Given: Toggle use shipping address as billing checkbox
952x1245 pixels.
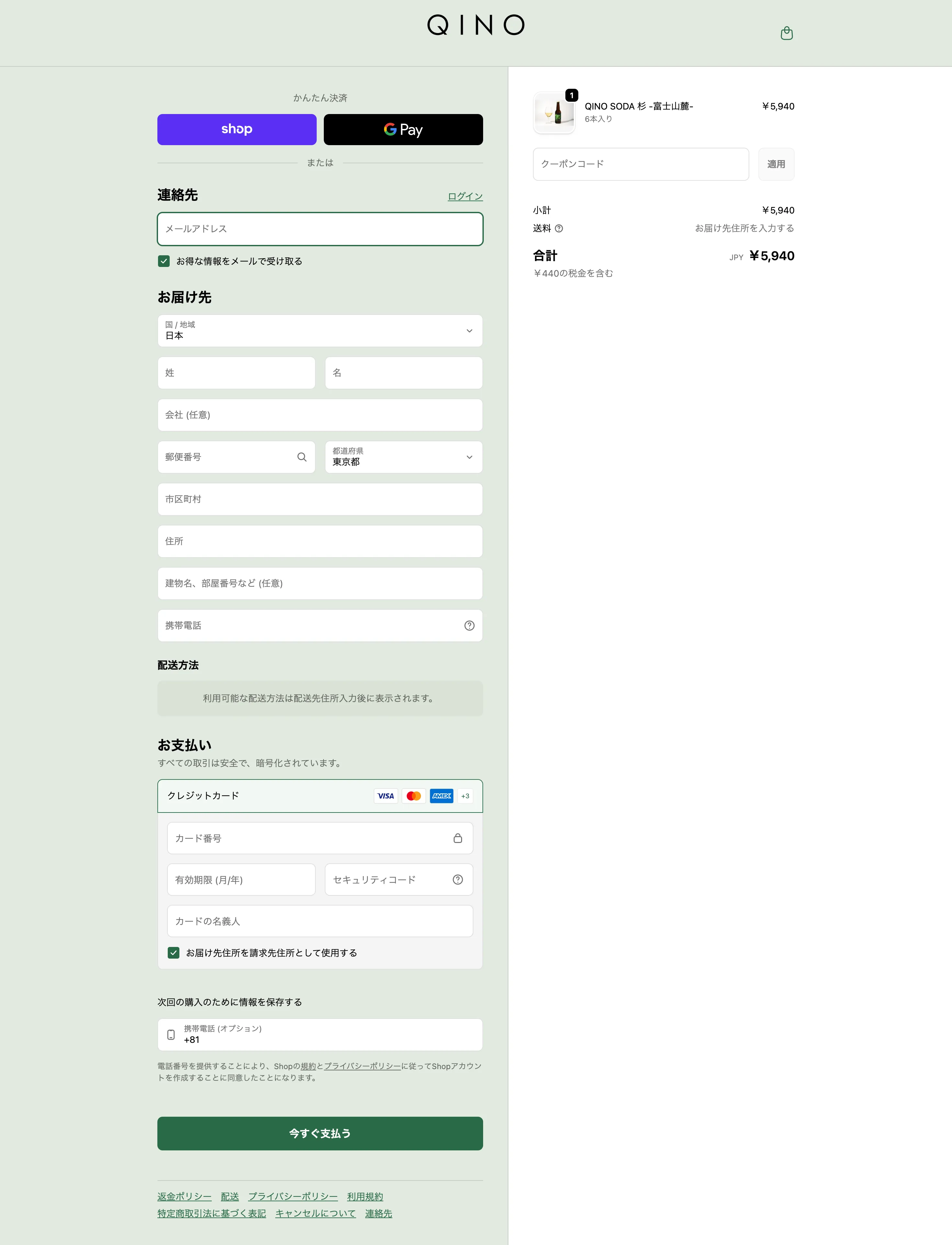Looking at the screenshot, I should pyautogui.click(x=174, y=952).
